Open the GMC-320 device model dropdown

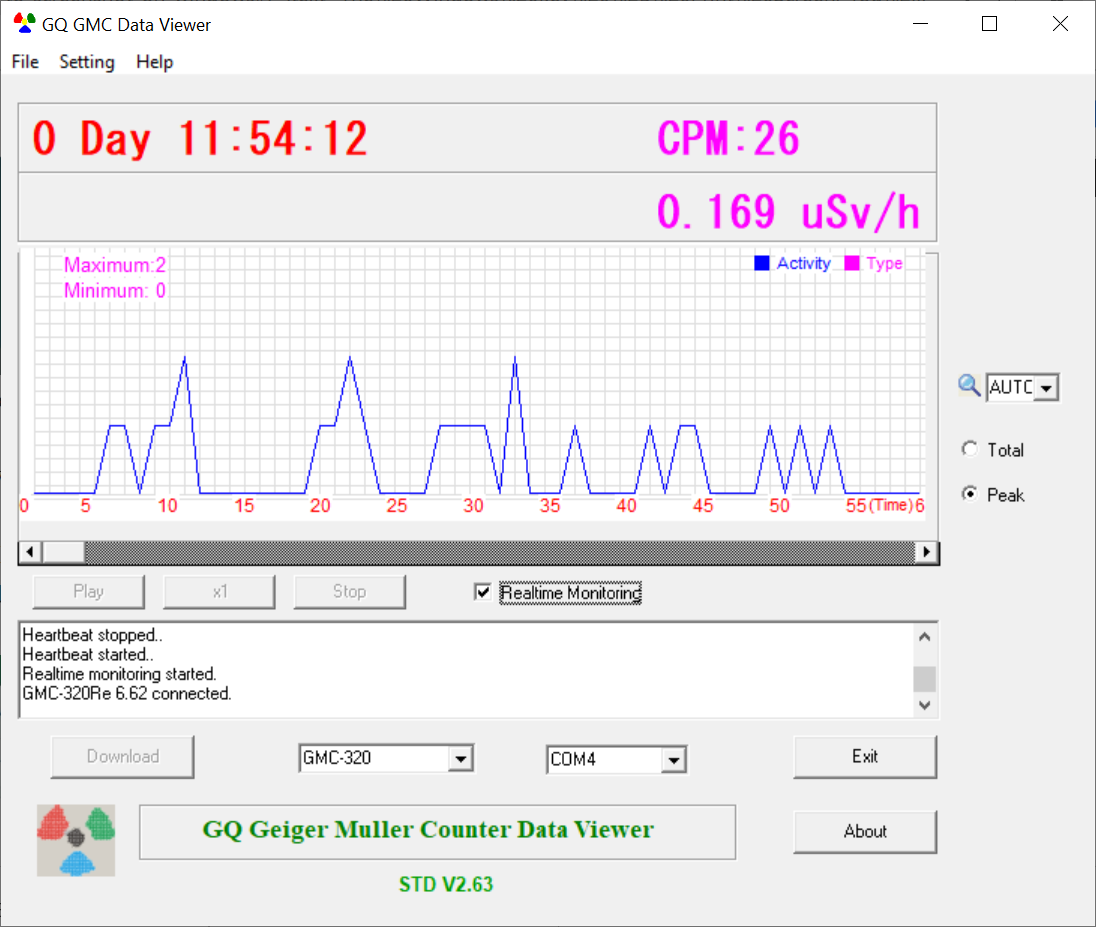tap(461, 759)
